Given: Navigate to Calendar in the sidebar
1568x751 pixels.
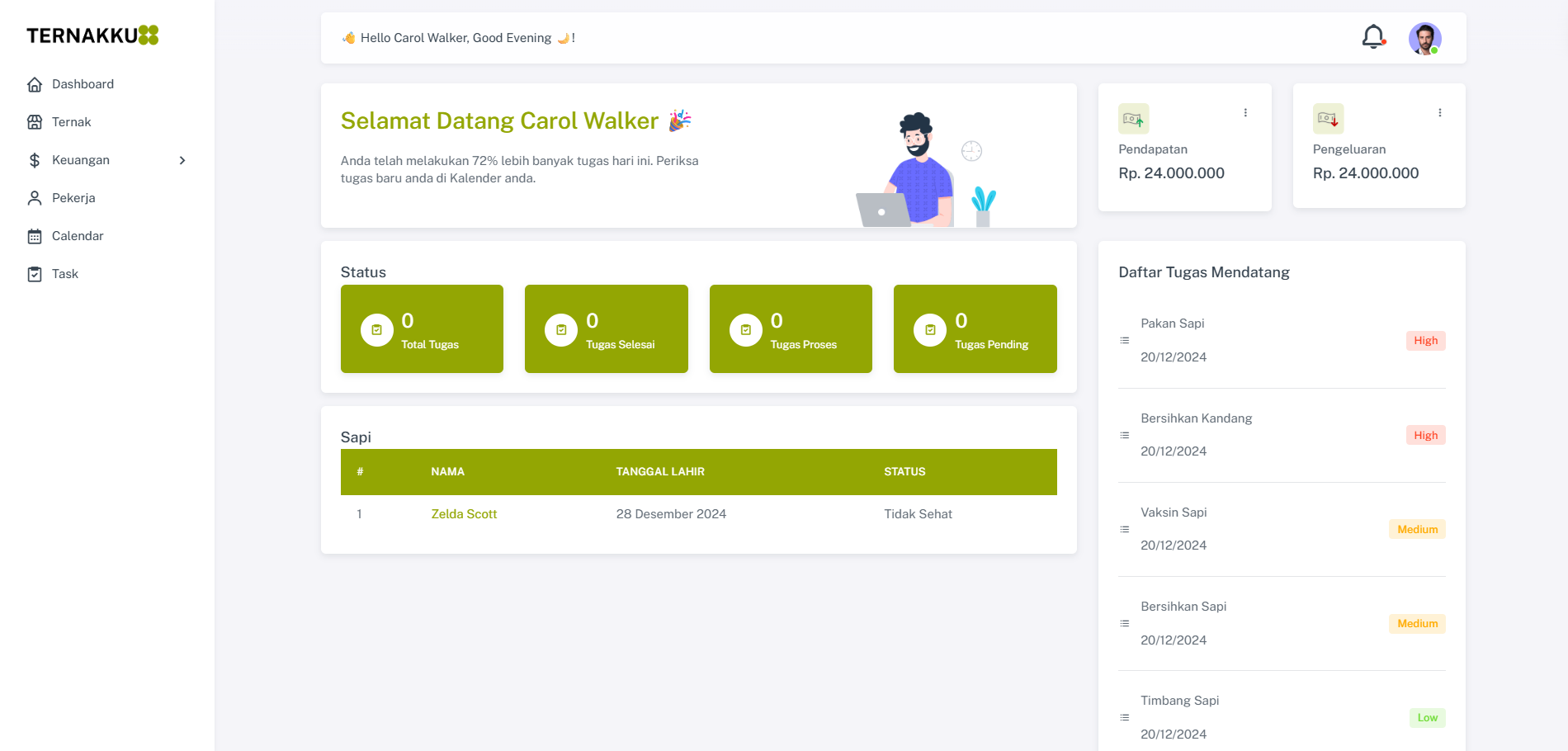Looking at the screenshot, I should pyautogui.click(x=78, y=236).
